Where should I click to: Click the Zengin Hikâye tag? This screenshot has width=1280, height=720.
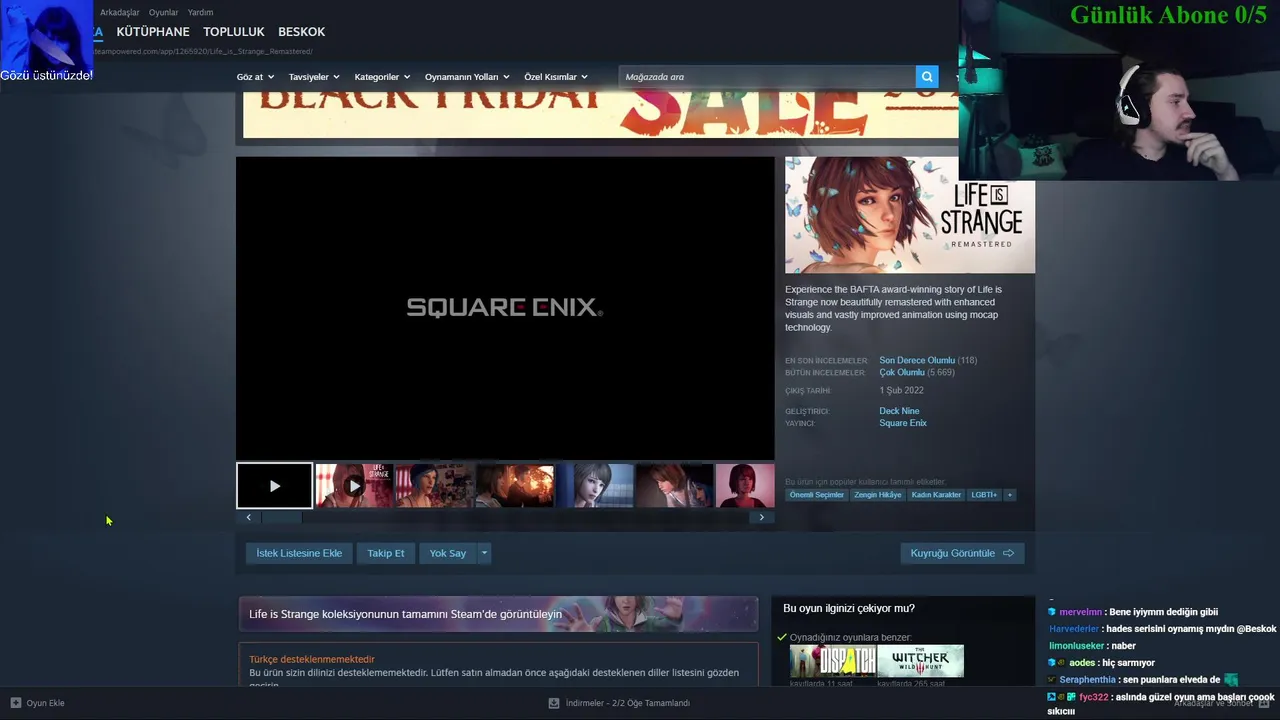(877, 495)
